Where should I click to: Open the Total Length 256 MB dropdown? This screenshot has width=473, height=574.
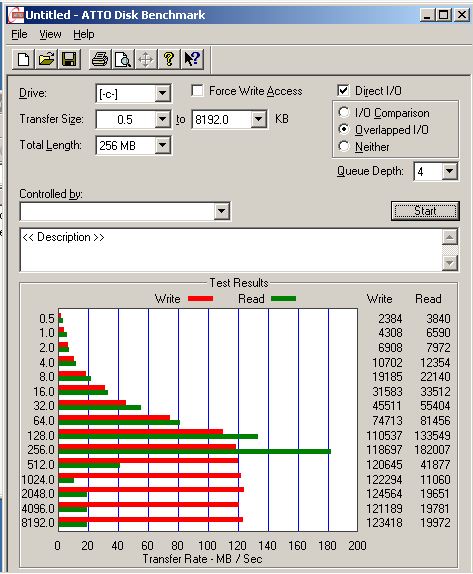click(x=162, y=145)
